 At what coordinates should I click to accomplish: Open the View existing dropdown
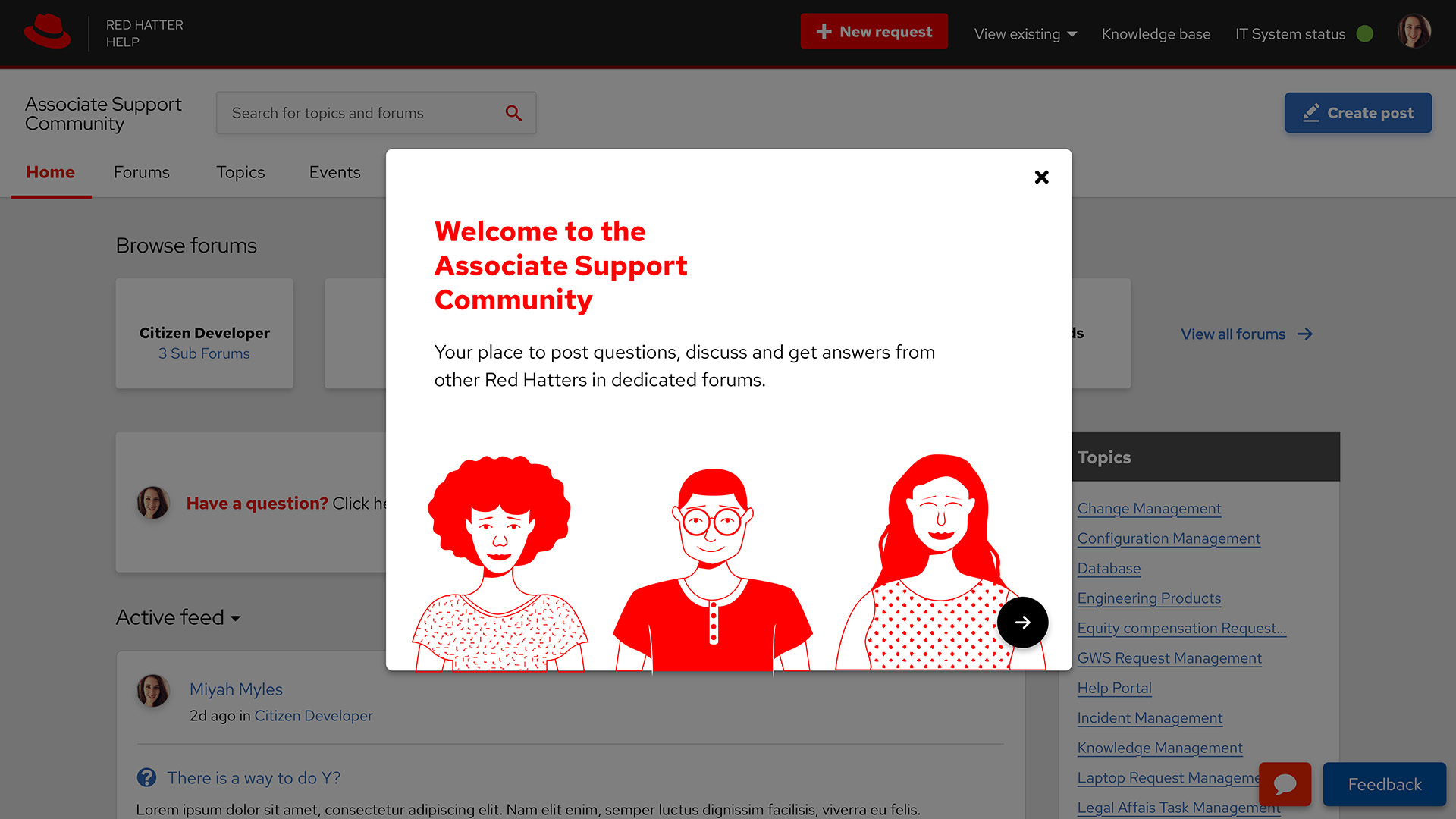[x=1025, y=34]
